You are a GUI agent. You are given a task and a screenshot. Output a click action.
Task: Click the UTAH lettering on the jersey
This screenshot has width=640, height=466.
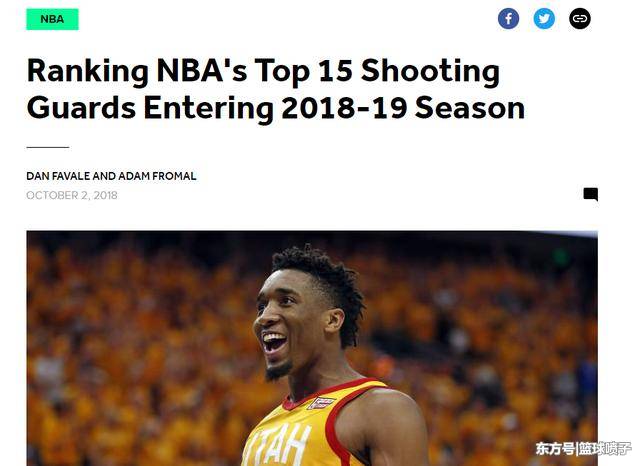pos(282,445)
